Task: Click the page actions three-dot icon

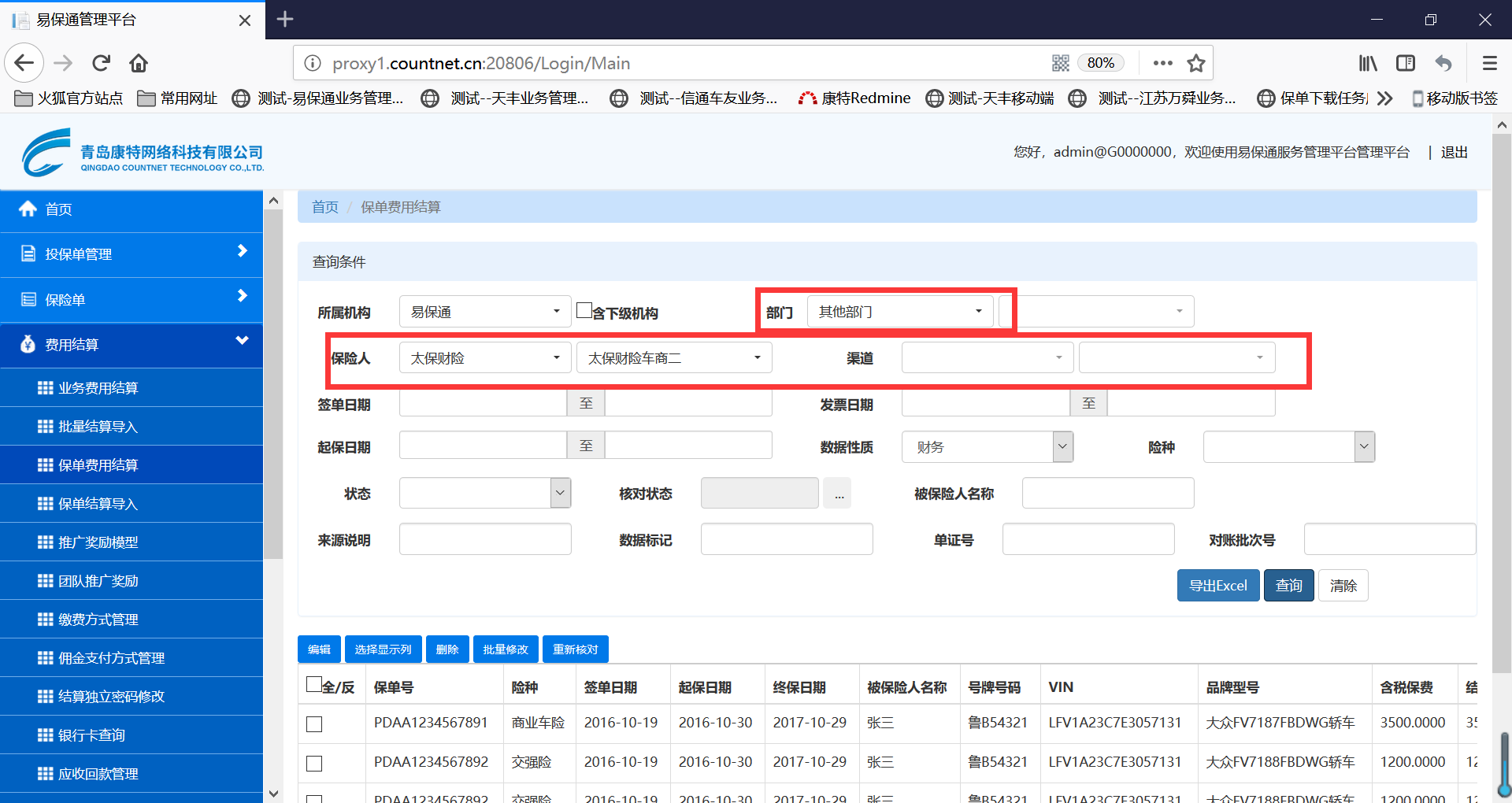Action: [x=1162, y=63]
